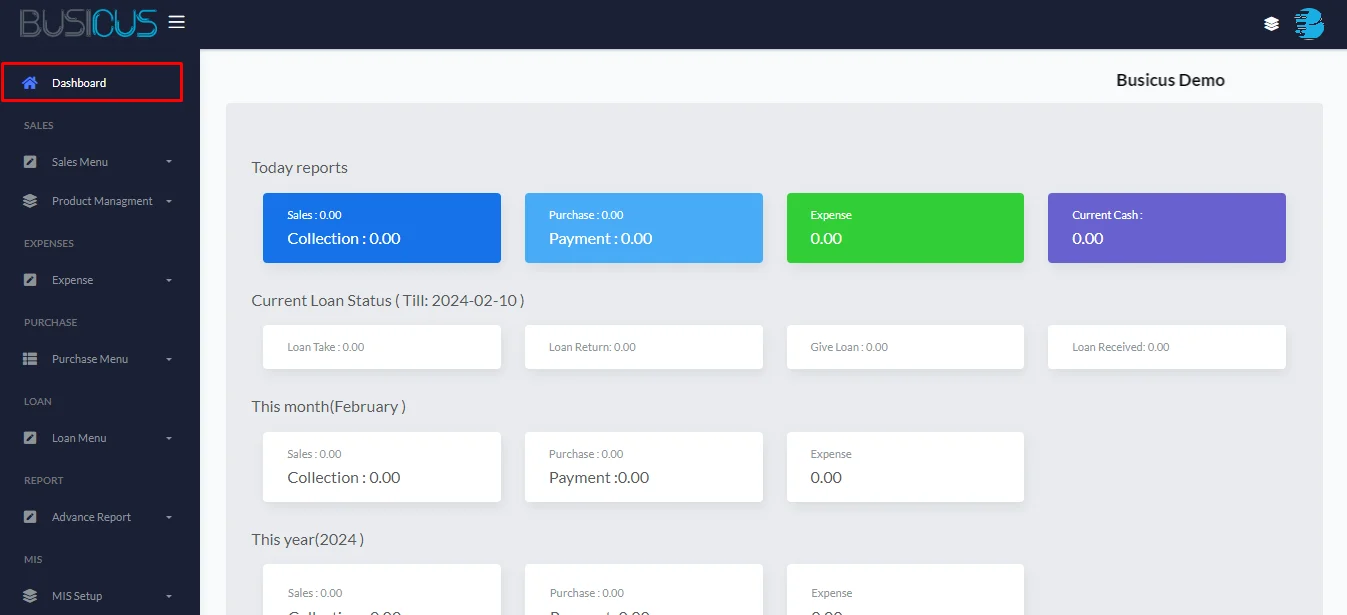Click the Product Managment layers icon
Screen dimensions: 1347x615
click(x=30, y=201)
